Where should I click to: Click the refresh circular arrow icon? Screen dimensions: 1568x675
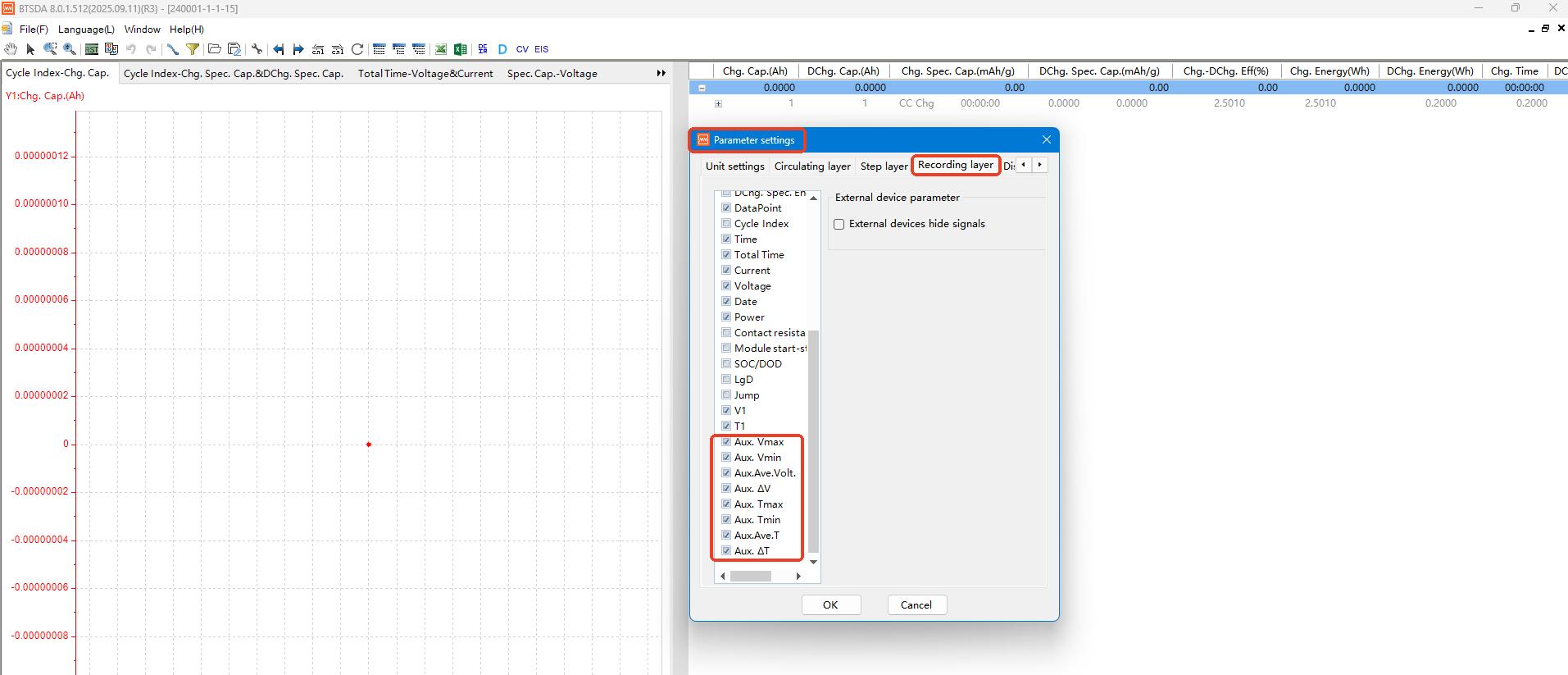coord(357,49)
